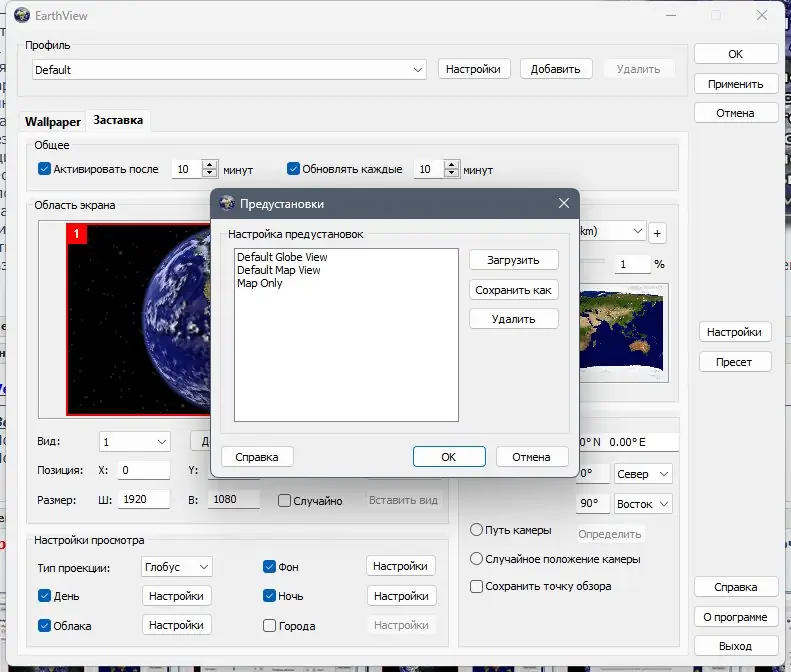Image resolution: width=791 pixels, height=672 pixels.
Task: Enable the Города checkbox
Action: coord(269,626)
